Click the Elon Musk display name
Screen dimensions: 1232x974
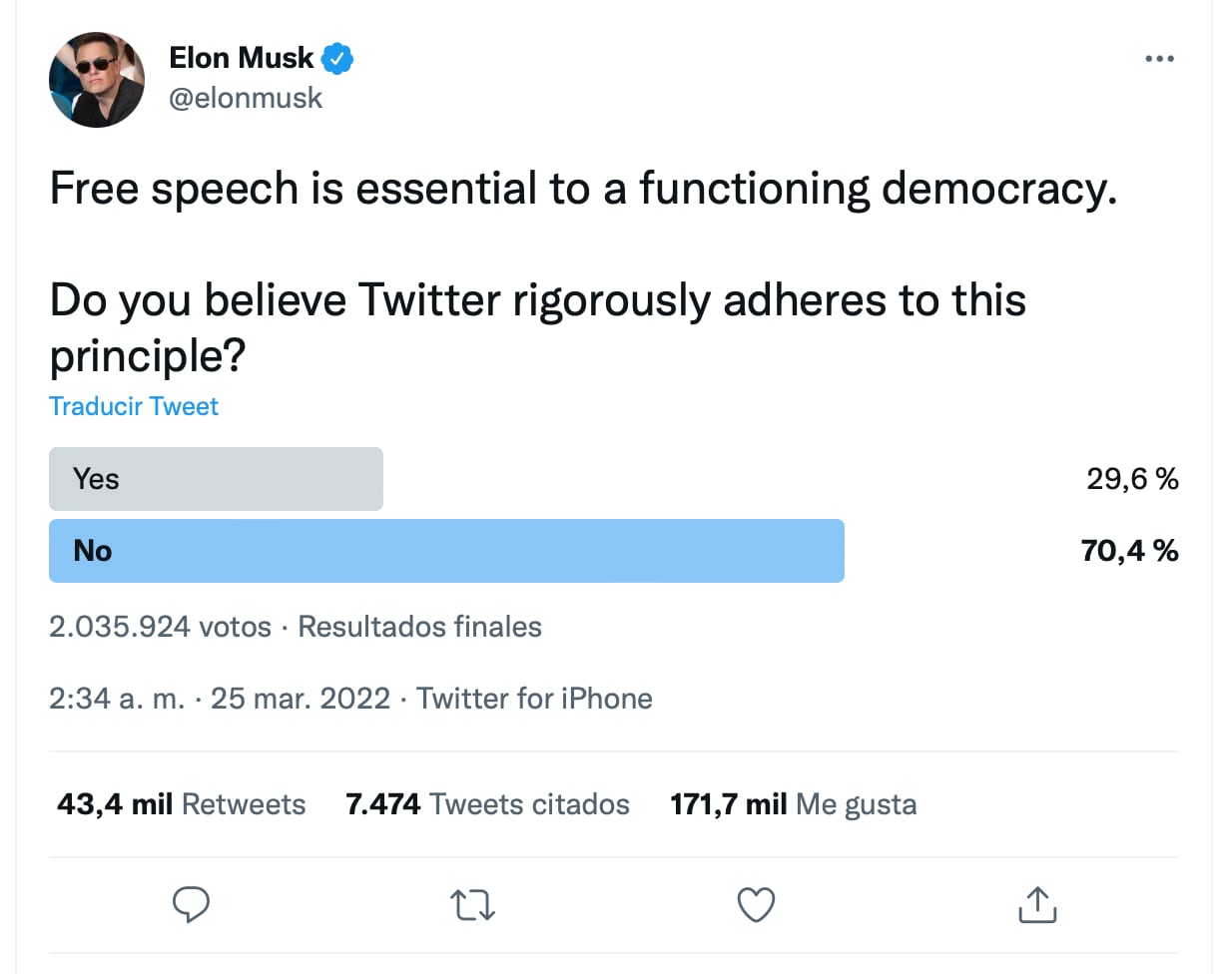(241, 58)
